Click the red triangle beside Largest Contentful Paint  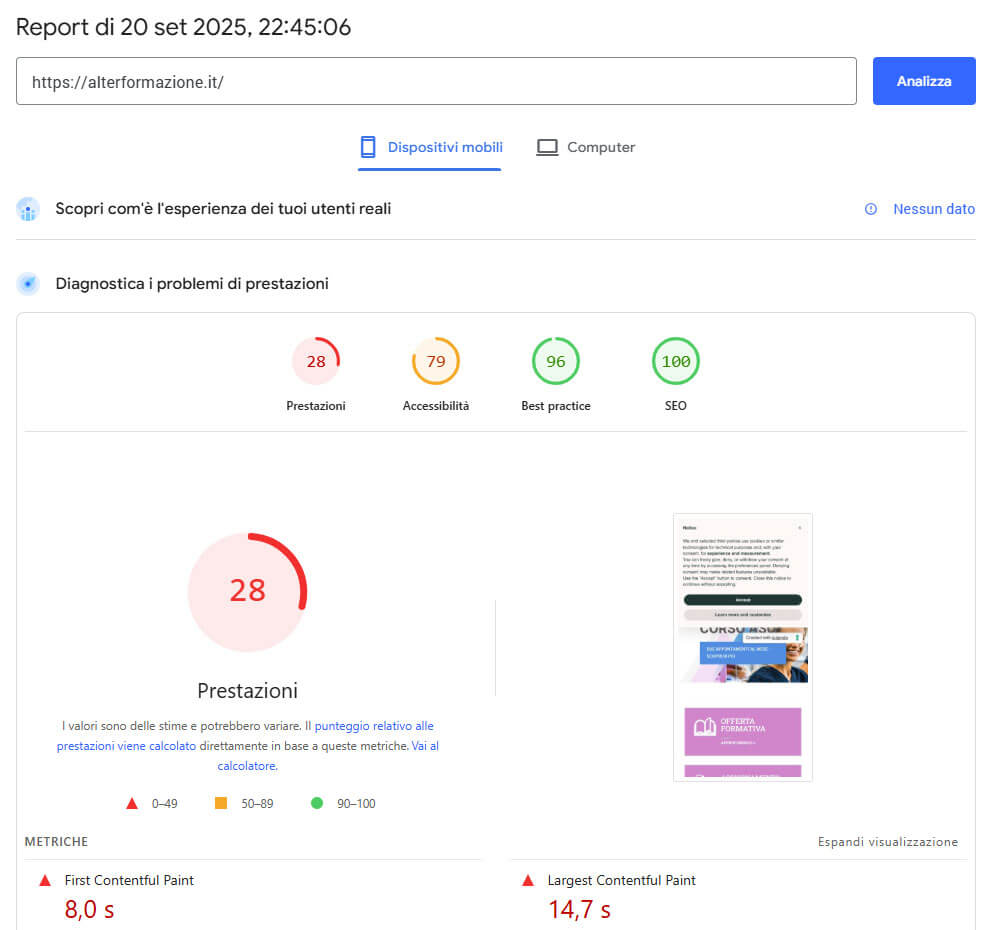pyautogui.click(x=528, y=881)
